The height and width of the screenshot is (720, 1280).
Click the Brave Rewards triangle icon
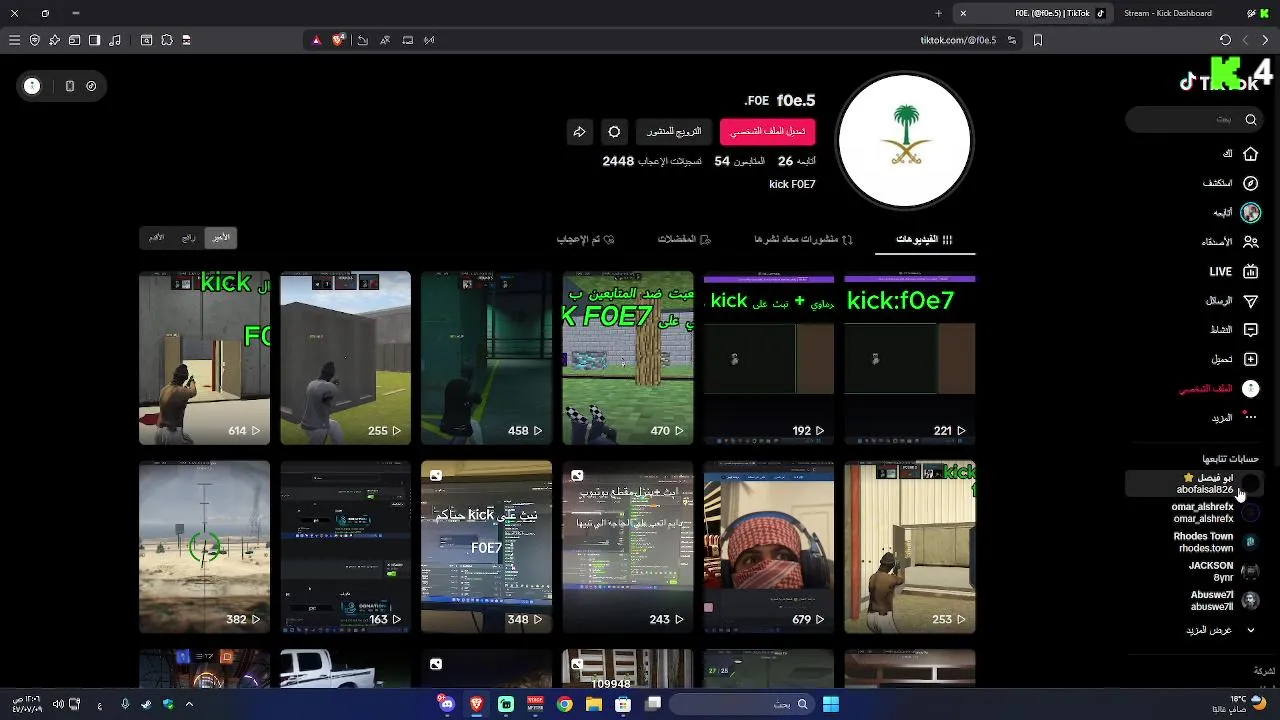[x=316, y=40]
